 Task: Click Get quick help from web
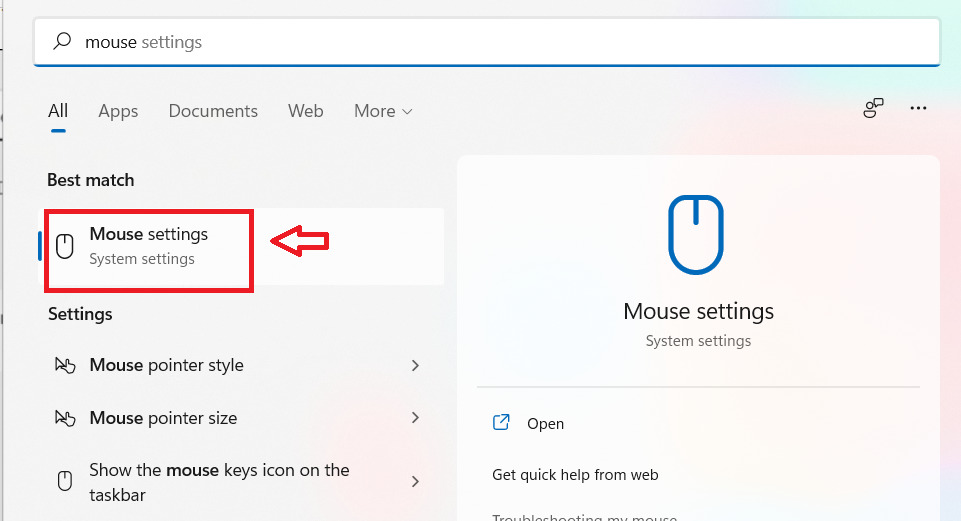click(x=575, y=475)
